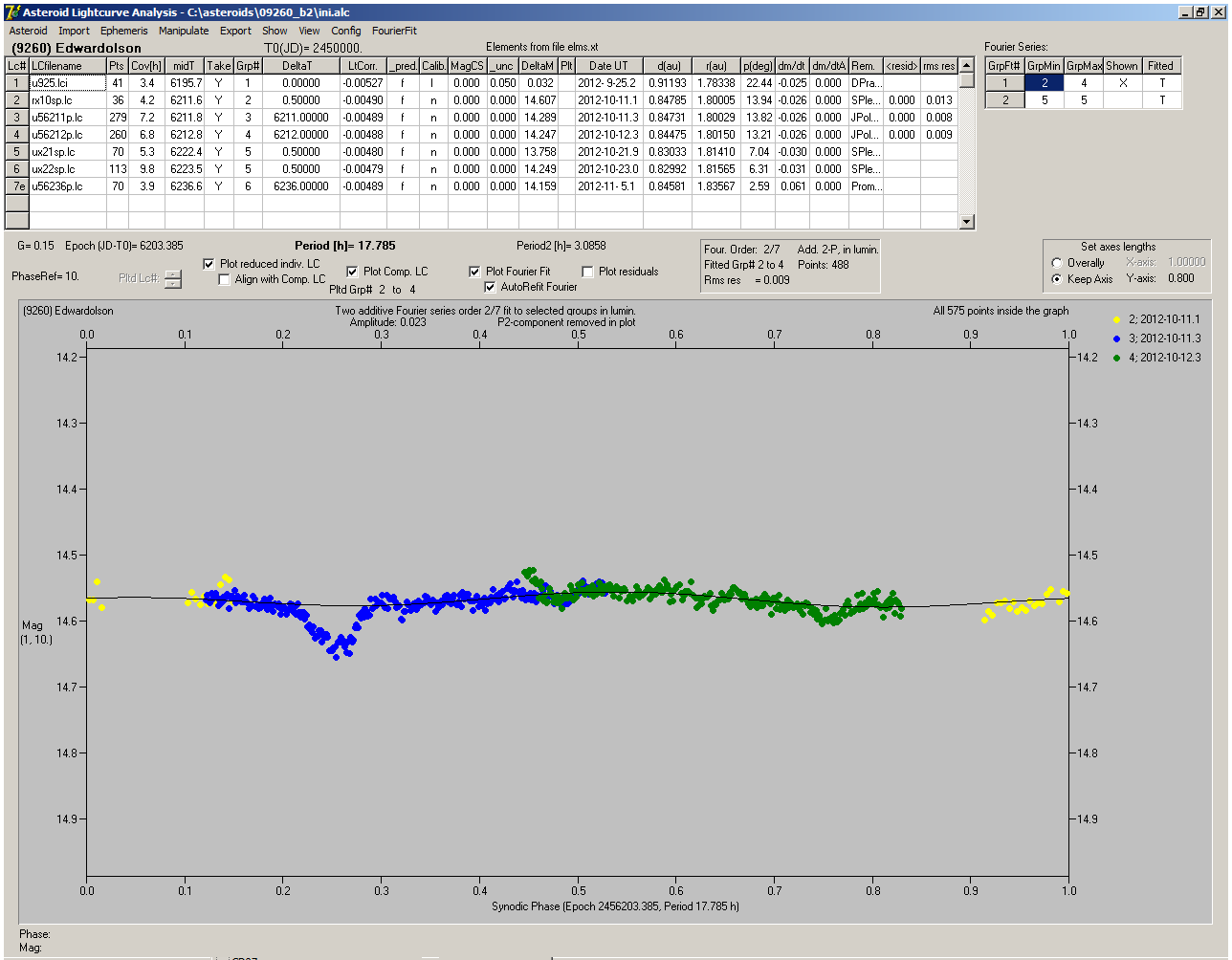Image resolution: width=1232 pixels, height=960 pixels.
Task: Open the View menu
Action: coord(309,31)
